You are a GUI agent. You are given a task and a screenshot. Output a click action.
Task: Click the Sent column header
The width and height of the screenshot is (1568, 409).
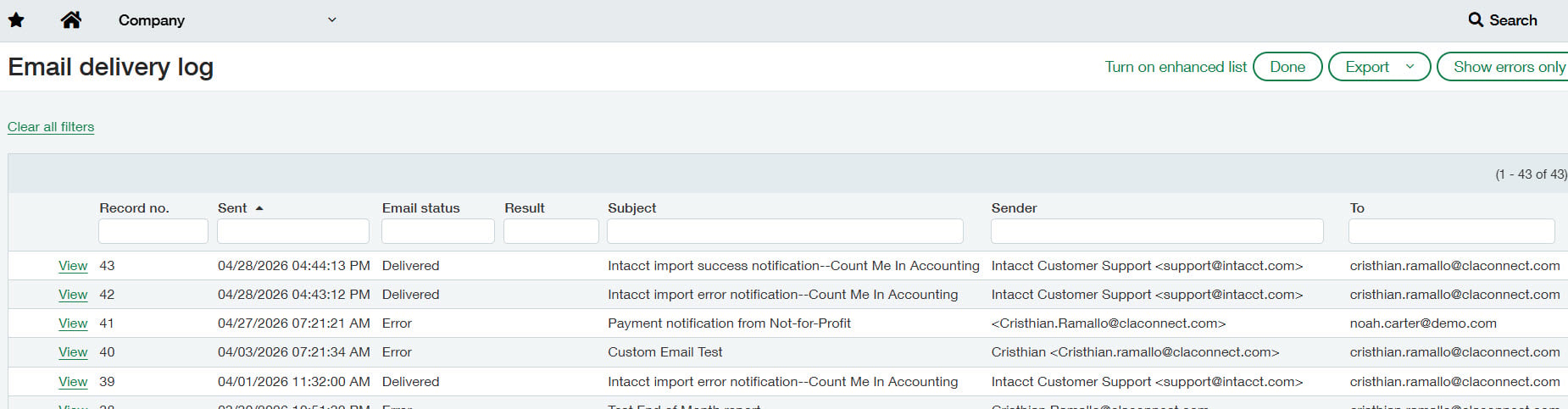(x=232, y=208)
